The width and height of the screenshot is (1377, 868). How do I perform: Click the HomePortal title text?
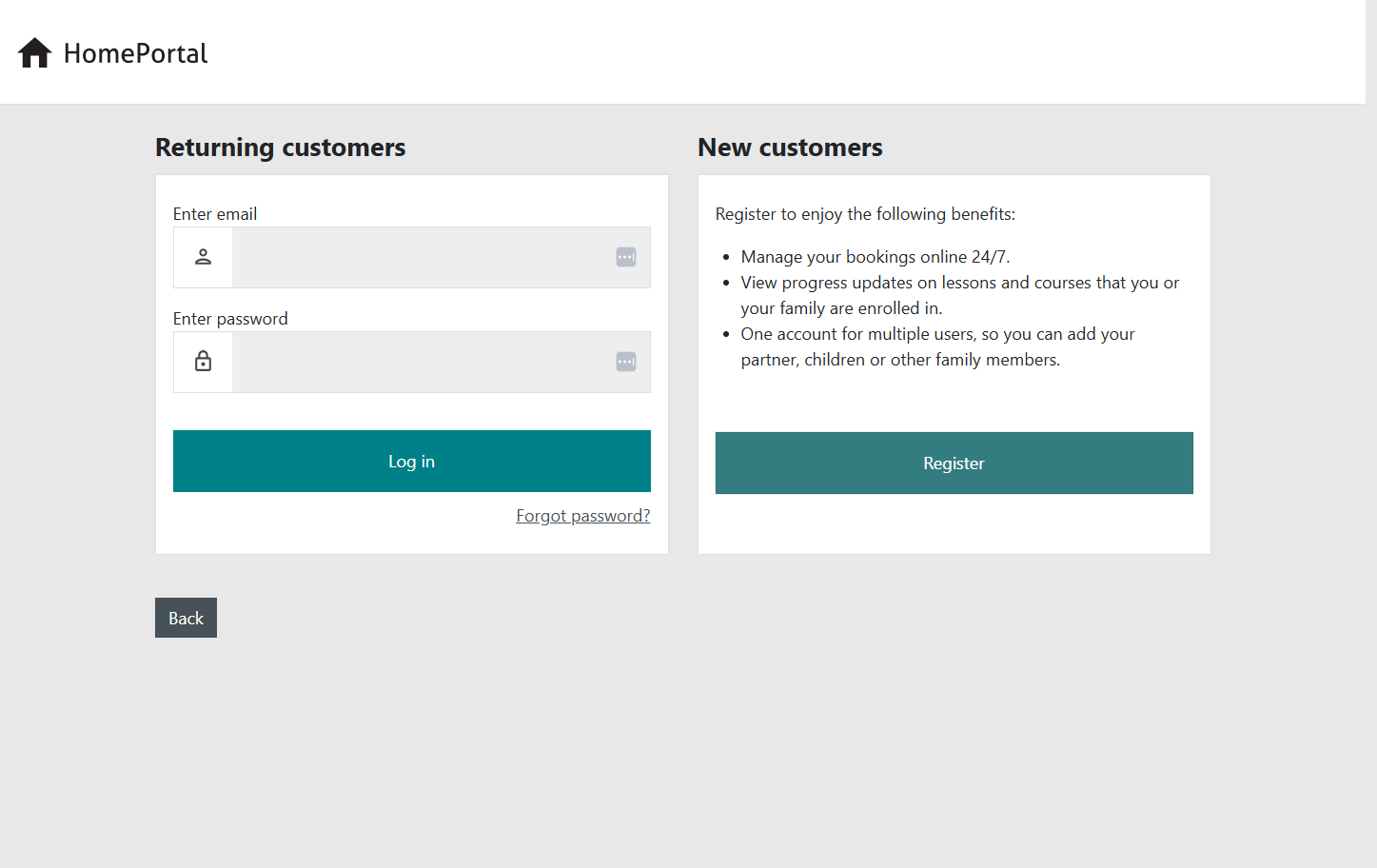(136, 53)
